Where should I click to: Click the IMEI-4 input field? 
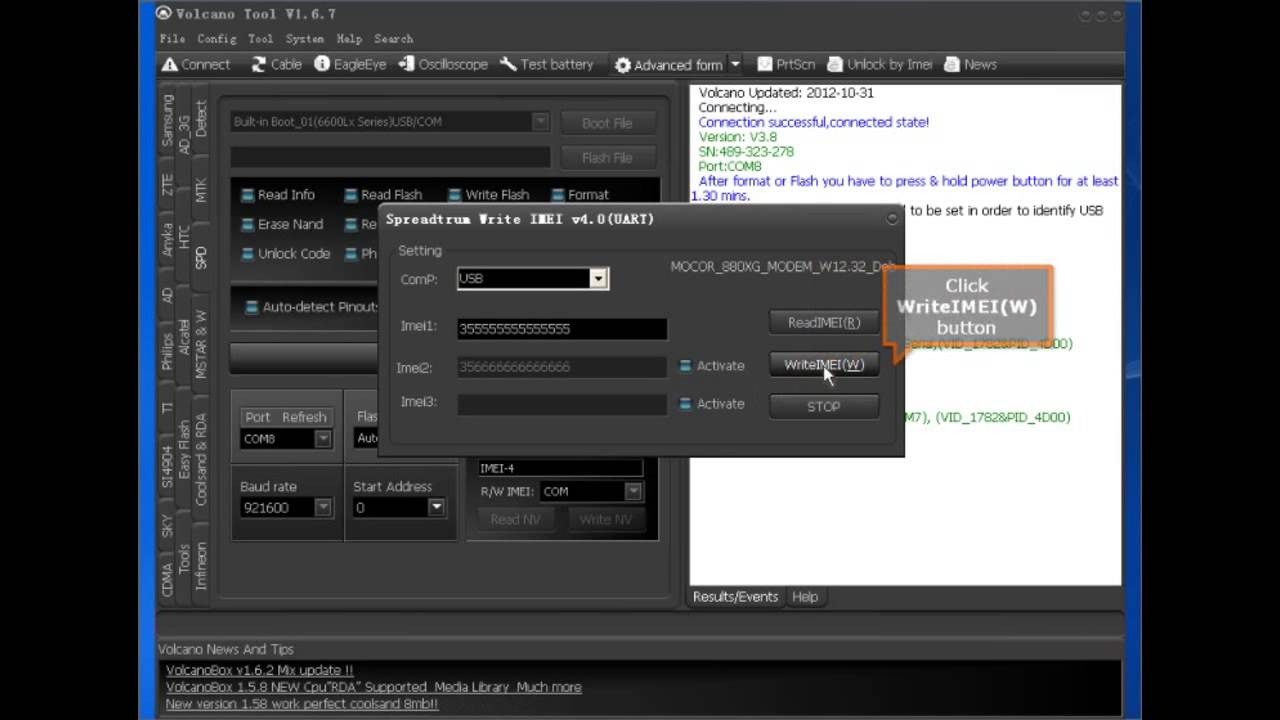click(560, 468)
